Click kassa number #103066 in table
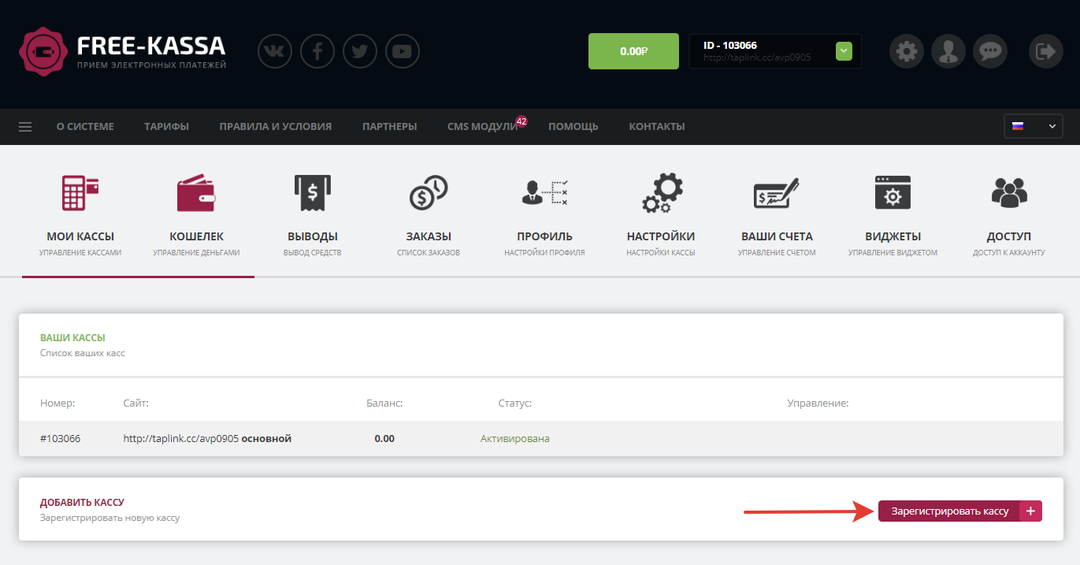 coord(60,439)
